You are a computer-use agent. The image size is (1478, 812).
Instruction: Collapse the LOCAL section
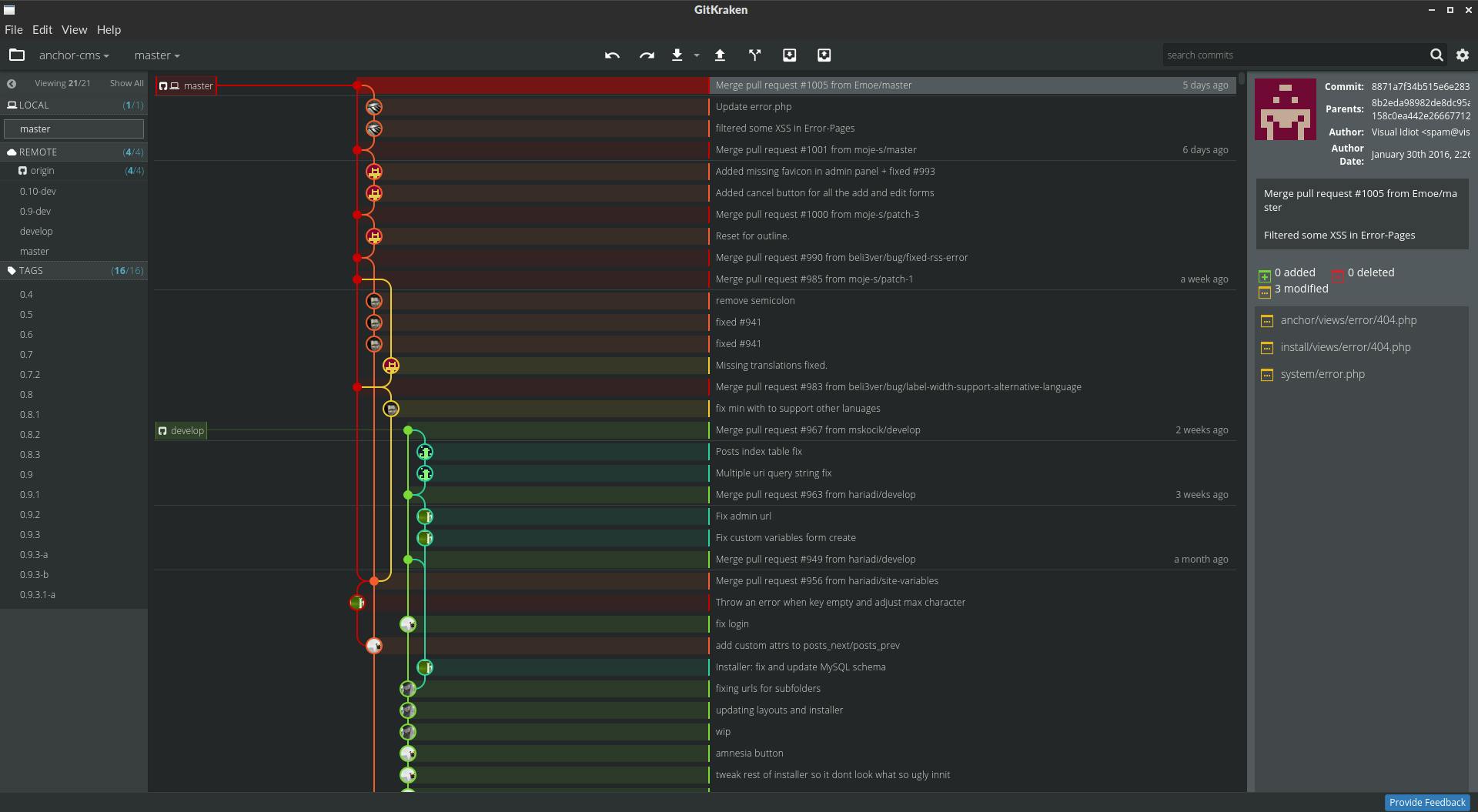tap(75, 105)
